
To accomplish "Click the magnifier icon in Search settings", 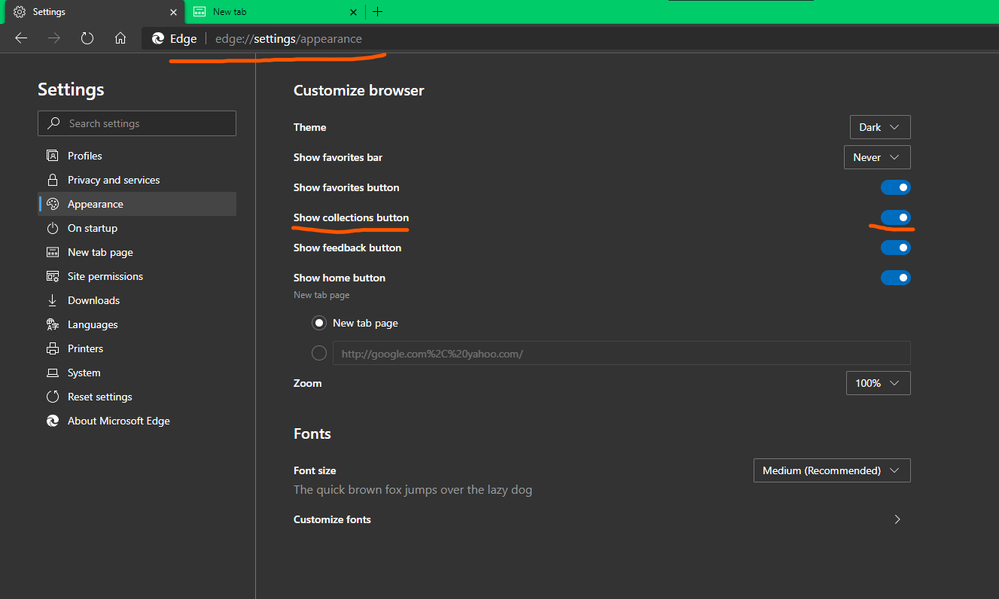I will [54, 123].
